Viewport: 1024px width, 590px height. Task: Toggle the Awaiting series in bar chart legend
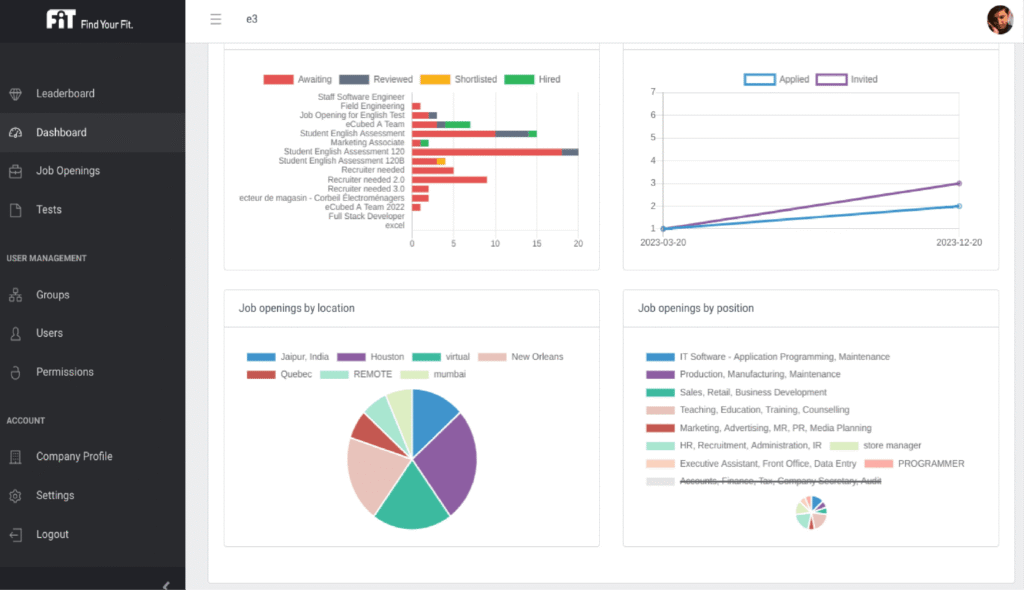point(278,79)
